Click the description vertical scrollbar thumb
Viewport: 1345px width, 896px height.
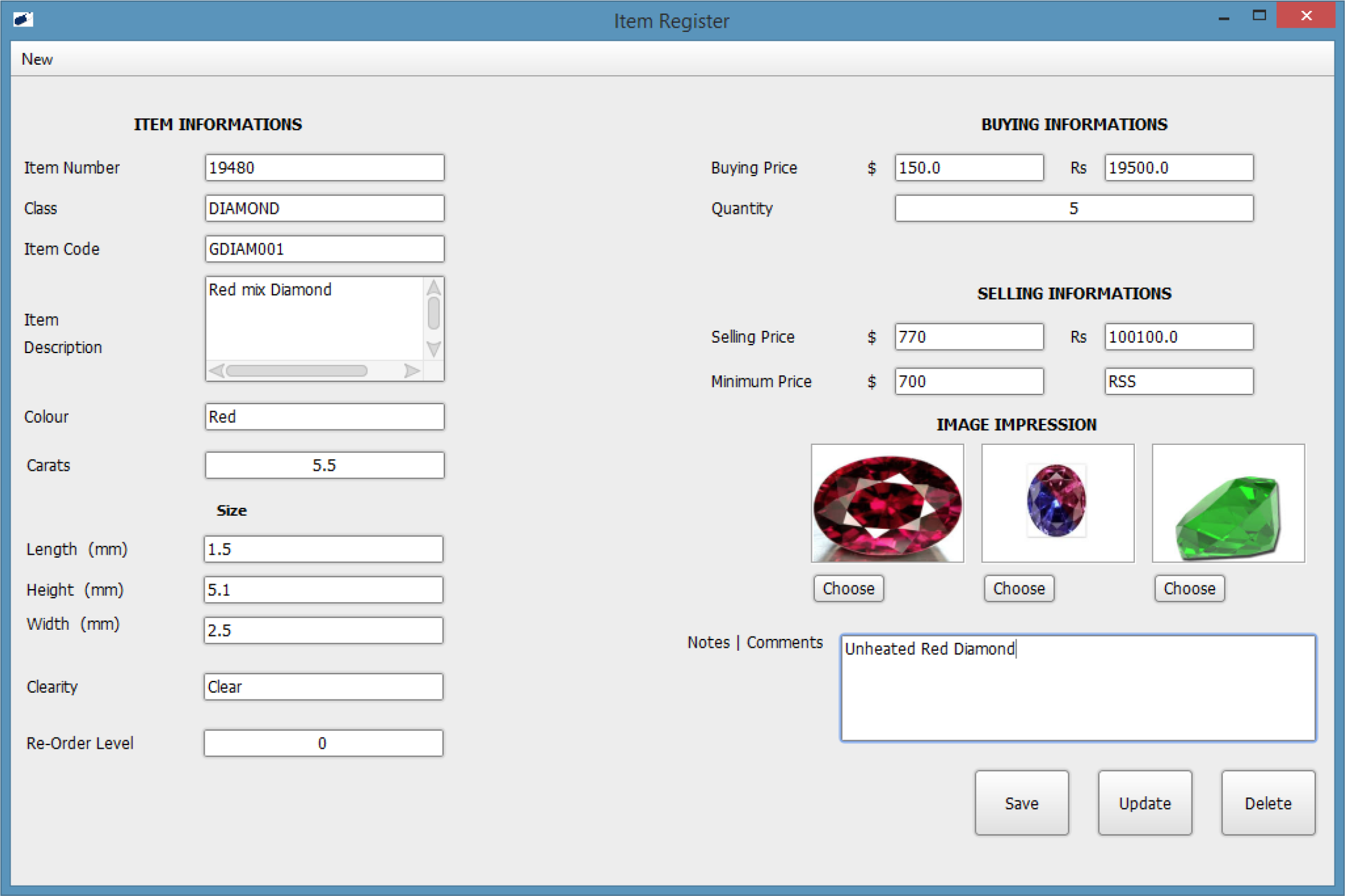tap(433, 314)
